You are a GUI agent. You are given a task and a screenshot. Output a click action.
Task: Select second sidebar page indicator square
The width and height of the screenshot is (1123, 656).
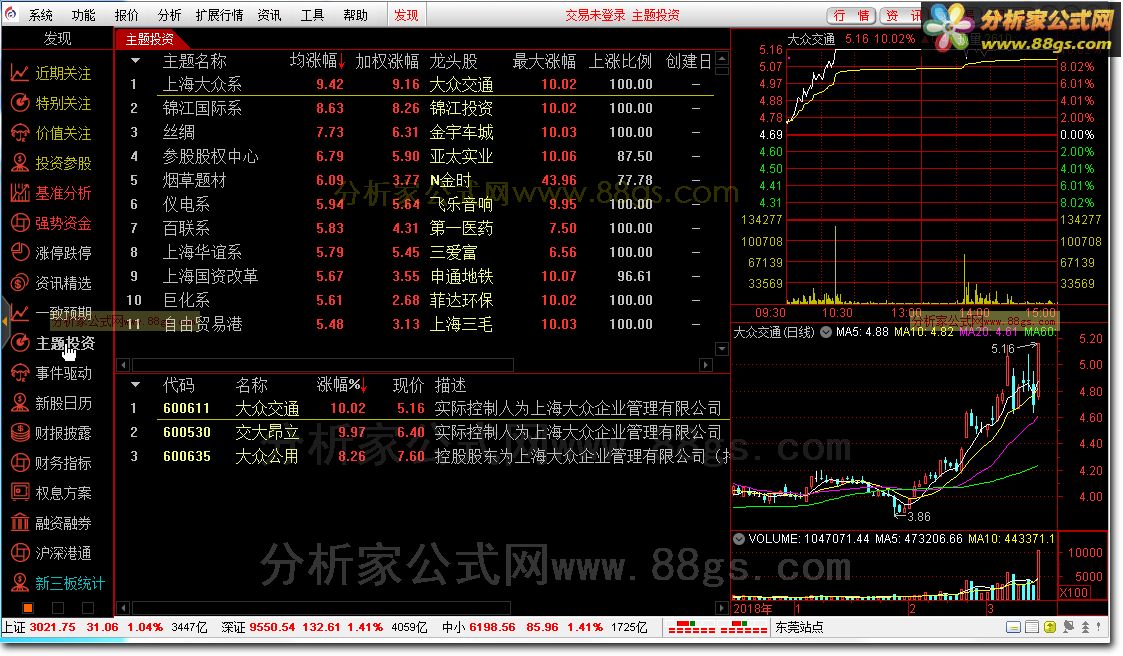58,608
